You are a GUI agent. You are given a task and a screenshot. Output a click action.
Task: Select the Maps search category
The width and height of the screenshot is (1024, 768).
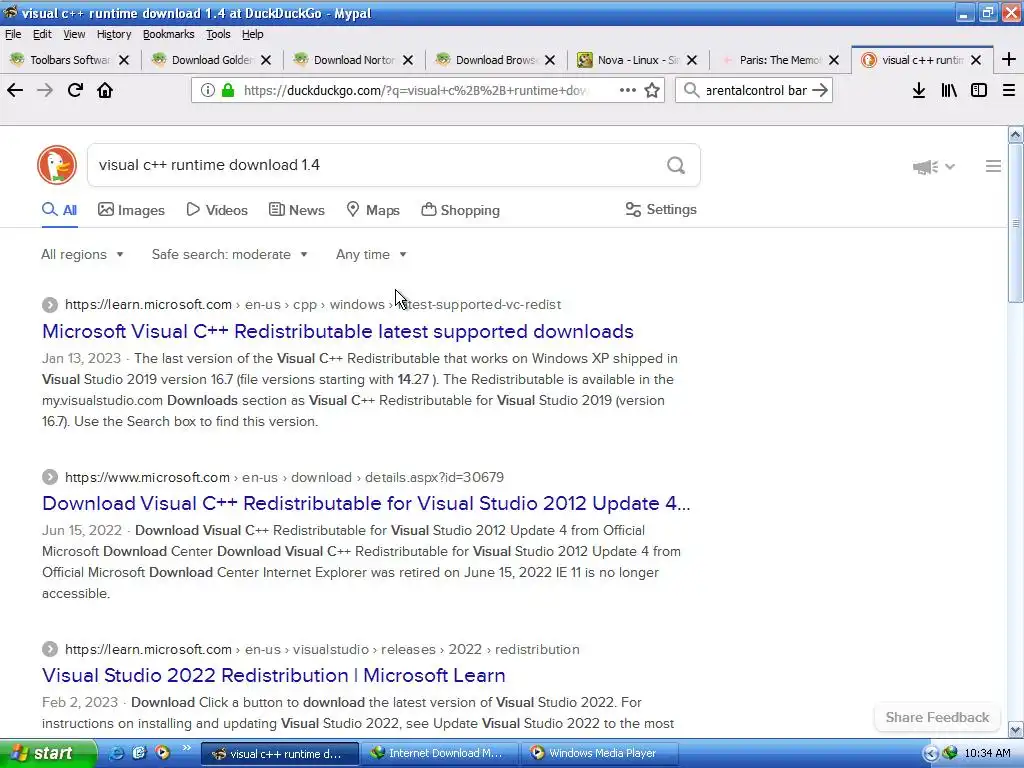click(373, 210)
